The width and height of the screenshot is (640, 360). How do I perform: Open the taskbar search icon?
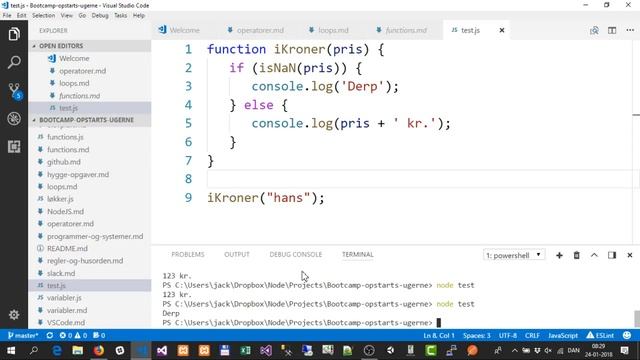tap(34, 351)
